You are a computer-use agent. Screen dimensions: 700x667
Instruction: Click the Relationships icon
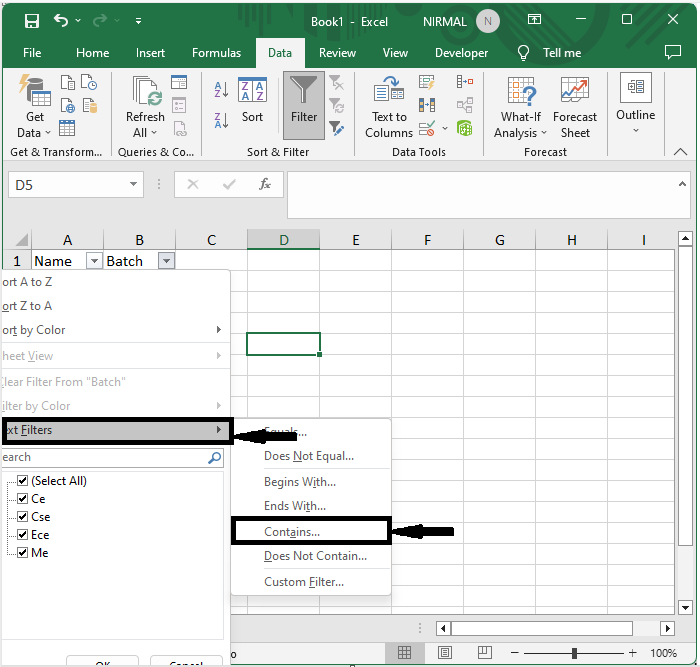click(465, 105)
